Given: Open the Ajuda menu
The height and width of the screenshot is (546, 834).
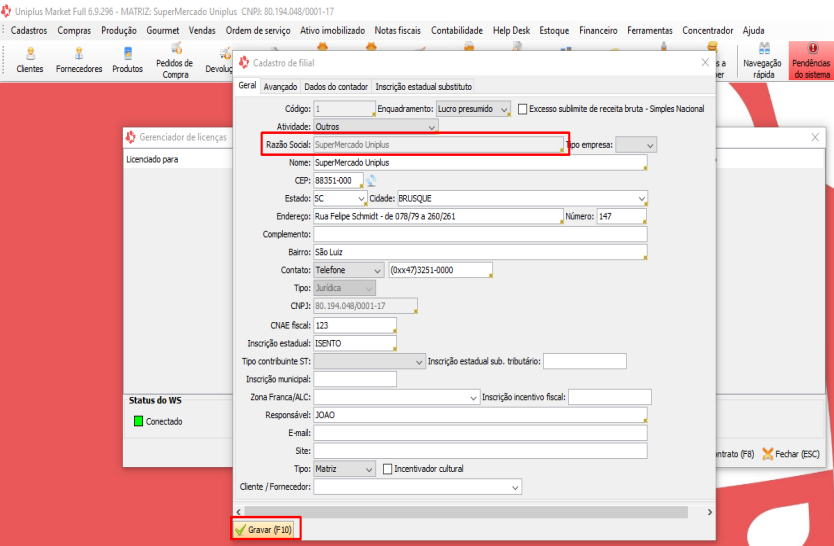Looking at the screenshot, I should tap(753, 30).
